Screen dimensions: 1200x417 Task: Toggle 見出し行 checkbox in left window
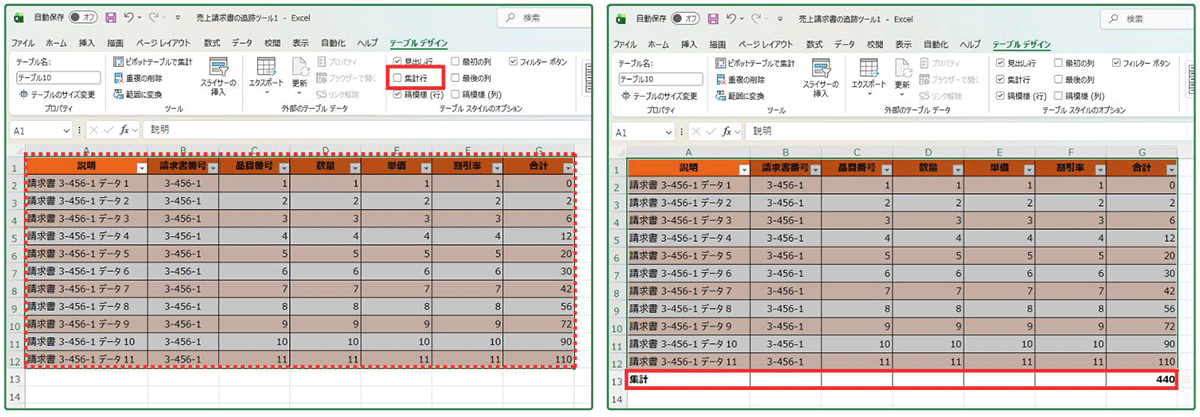pyautogui.click(x=399, y=62)
